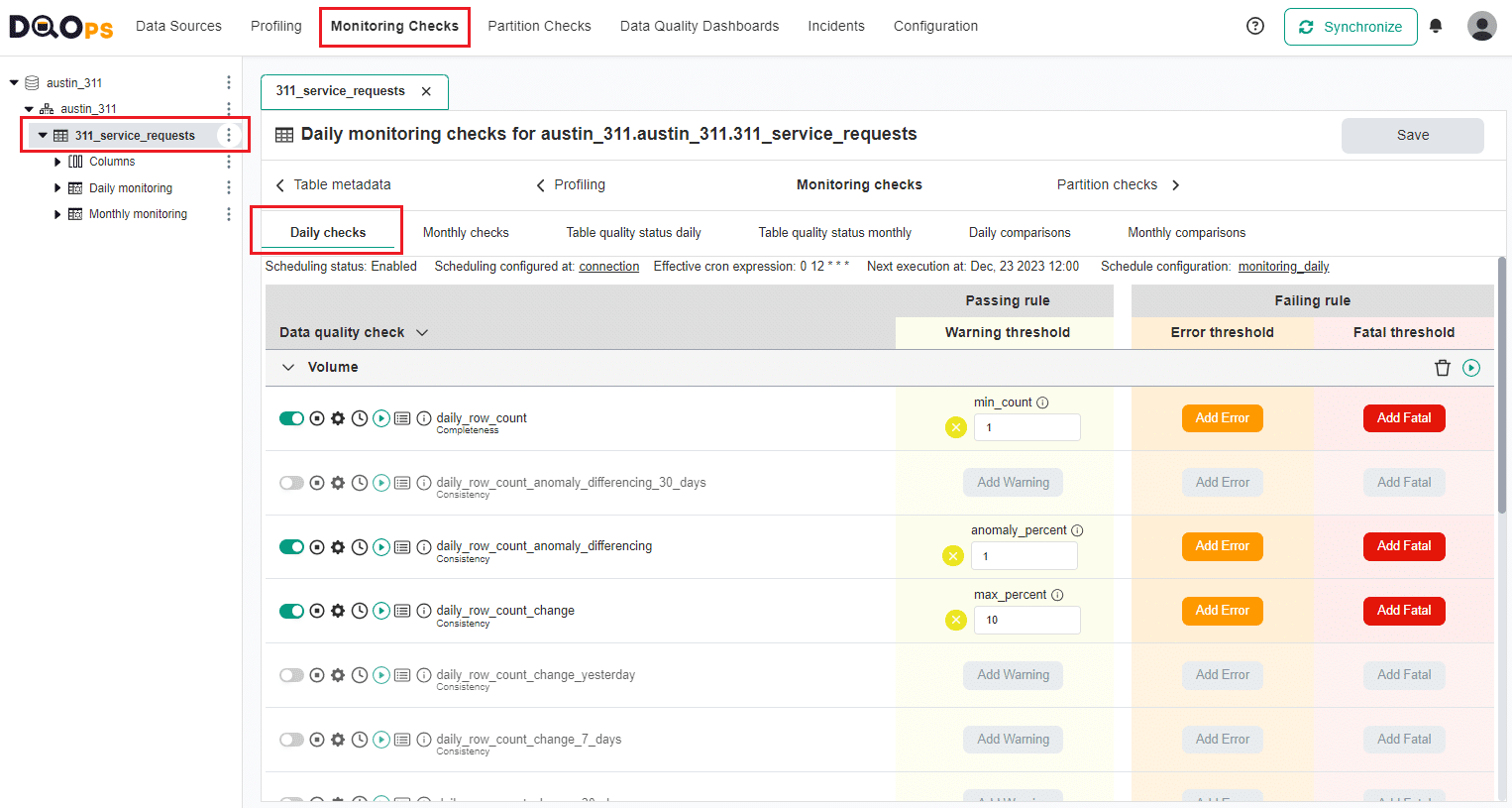
Task: Open the help question mark icon
Action: 1255,26
